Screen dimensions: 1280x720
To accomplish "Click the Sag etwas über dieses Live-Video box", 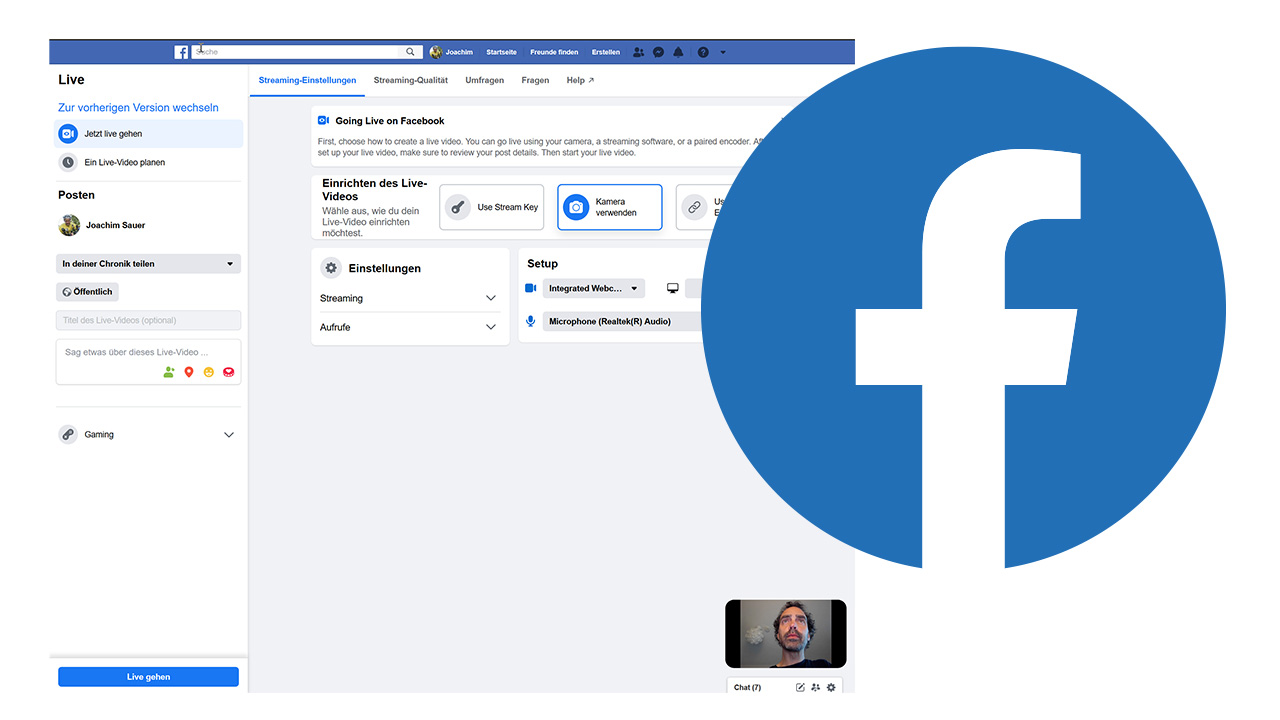I will tap(148, 362).
